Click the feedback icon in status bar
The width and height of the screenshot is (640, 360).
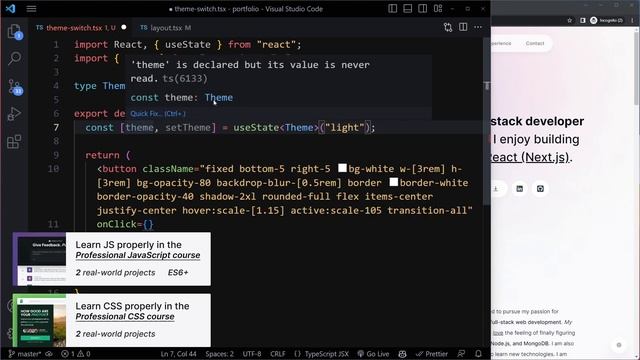tap(461, 354)
